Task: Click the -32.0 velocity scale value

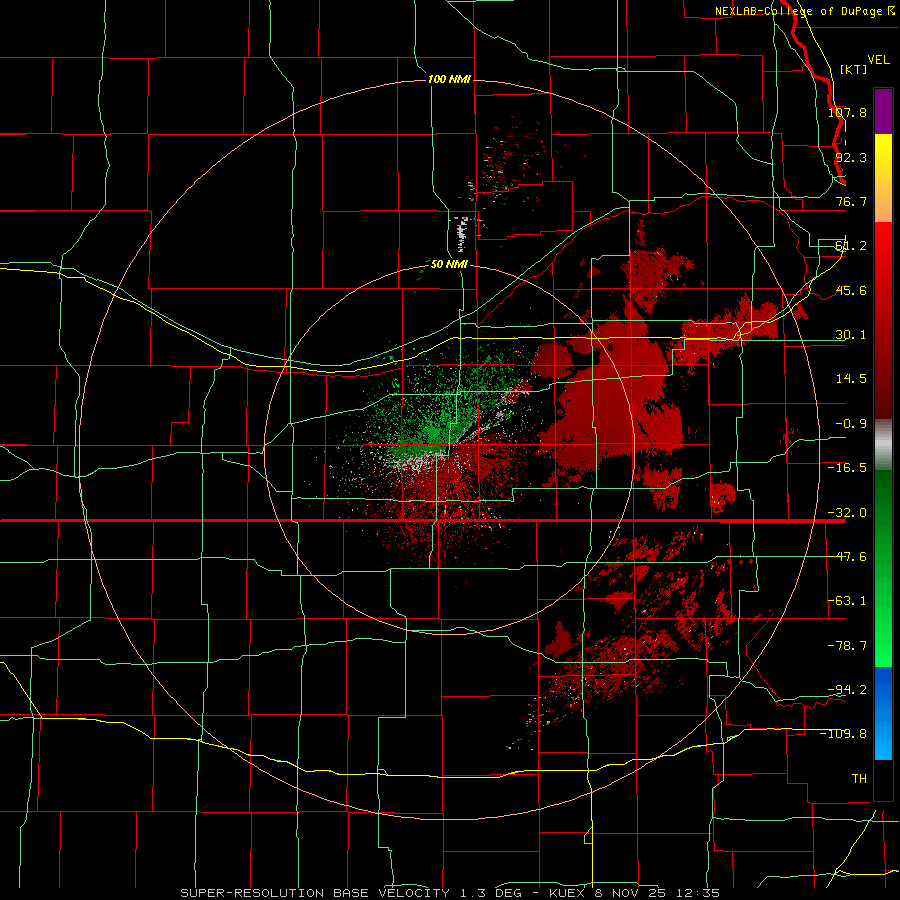Action: 847,512
